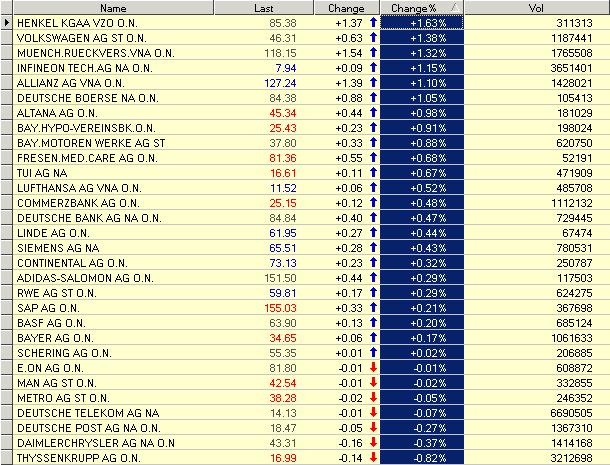Toggle sort arrow in Change% header
This screenshot has width=610, height=465.
coord(455,7)
